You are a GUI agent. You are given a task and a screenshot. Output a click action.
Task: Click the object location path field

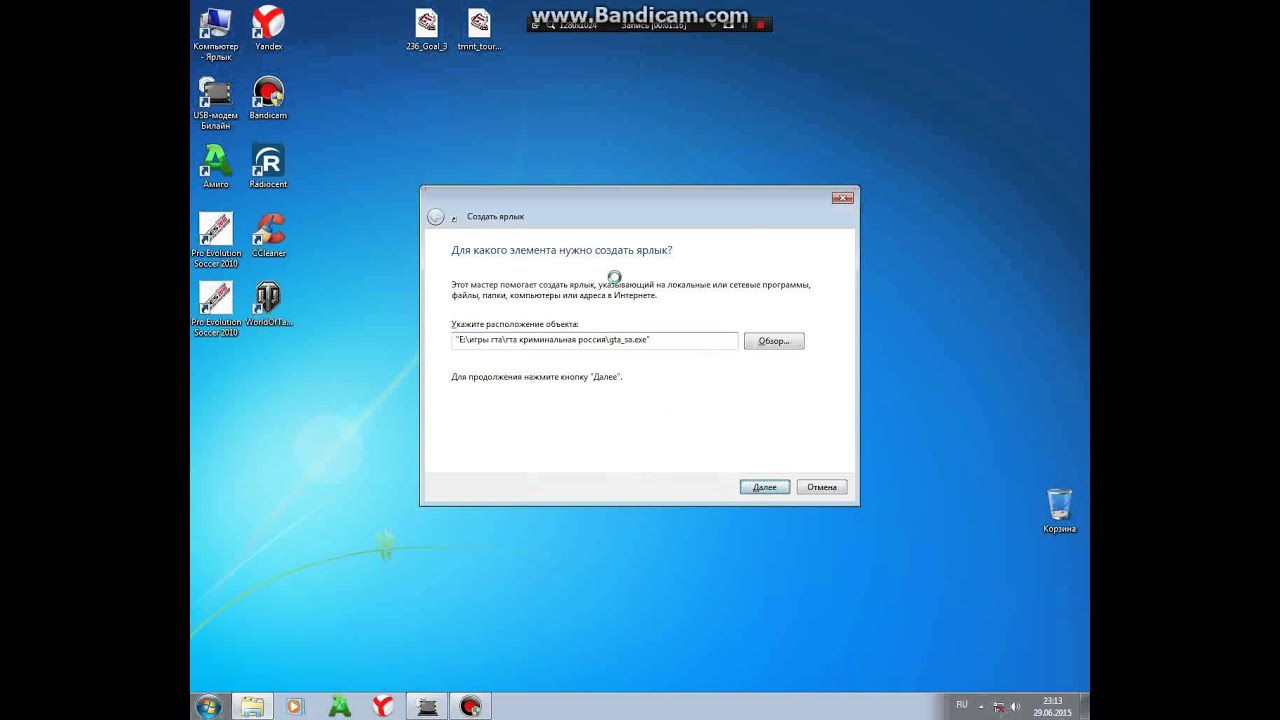coord(594,341)
